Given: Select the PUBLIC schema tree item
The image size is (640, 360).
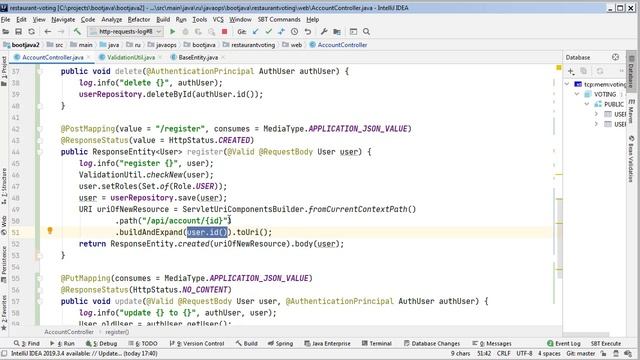Looking at the screenshot, I should pyautogui.click(x=613, y=104).
